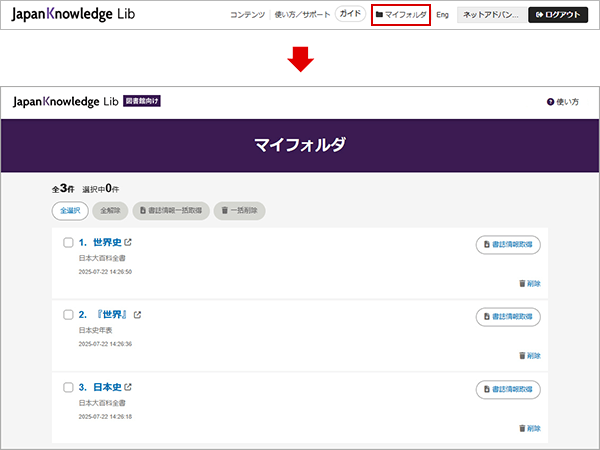This screenshot has width=600, height=450.
Task: Open external link icon beside 世界史
Action: pyautogui.click(x=127, y=243)
